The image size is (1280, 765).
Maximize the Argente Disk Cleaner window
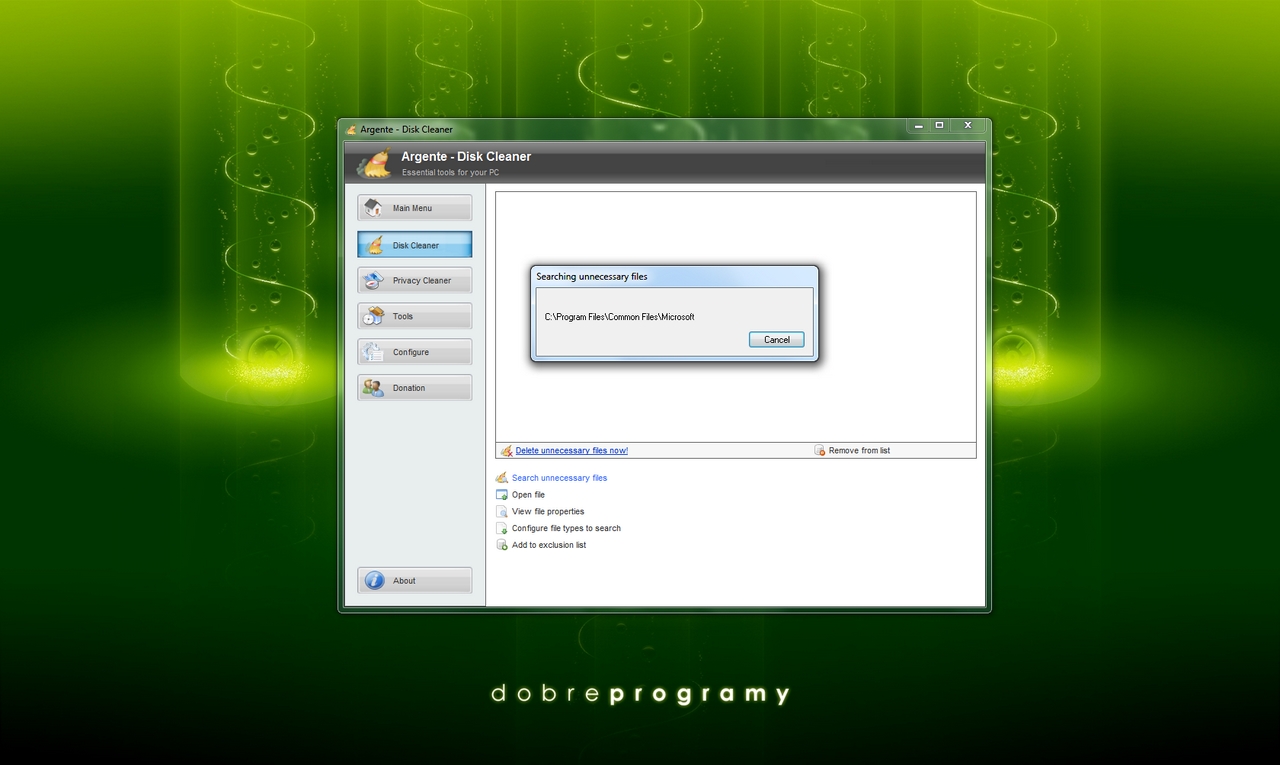[x=939, y=126]
